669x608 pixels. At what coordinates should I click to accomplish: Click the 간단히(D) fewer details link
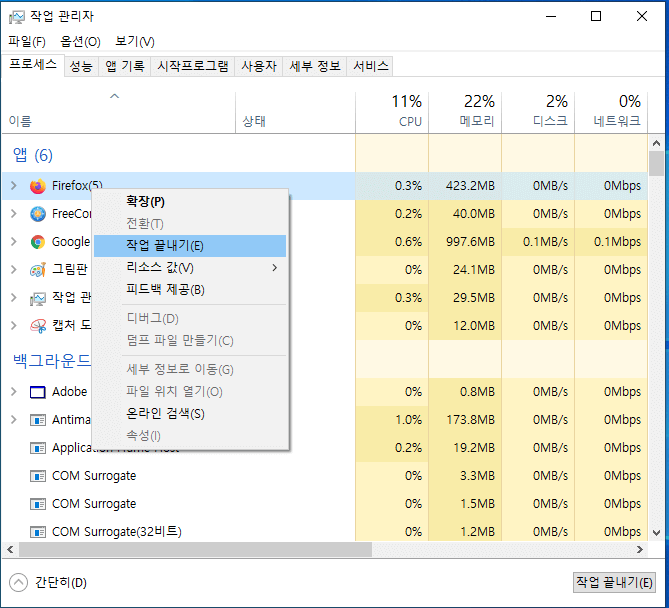click(x=61, y=583)
